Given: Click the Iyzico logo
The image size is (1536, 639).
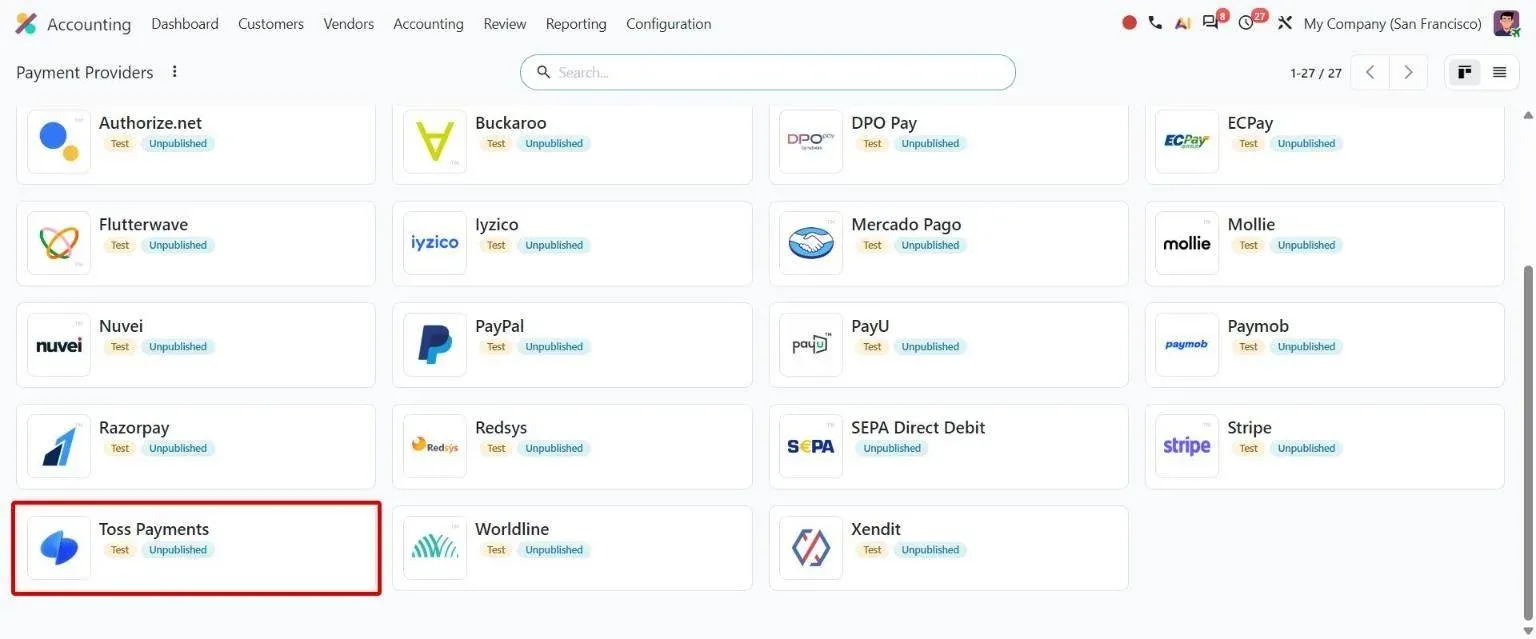Looking at the screenshot, I should 435,243.
